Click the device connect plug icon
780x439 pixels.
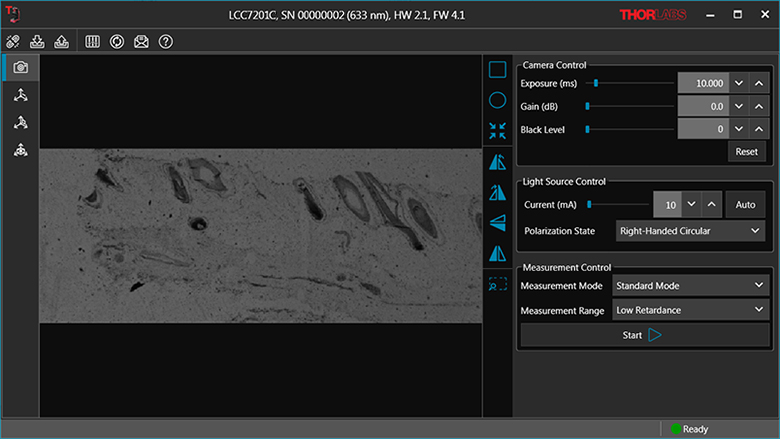point(13,41)
